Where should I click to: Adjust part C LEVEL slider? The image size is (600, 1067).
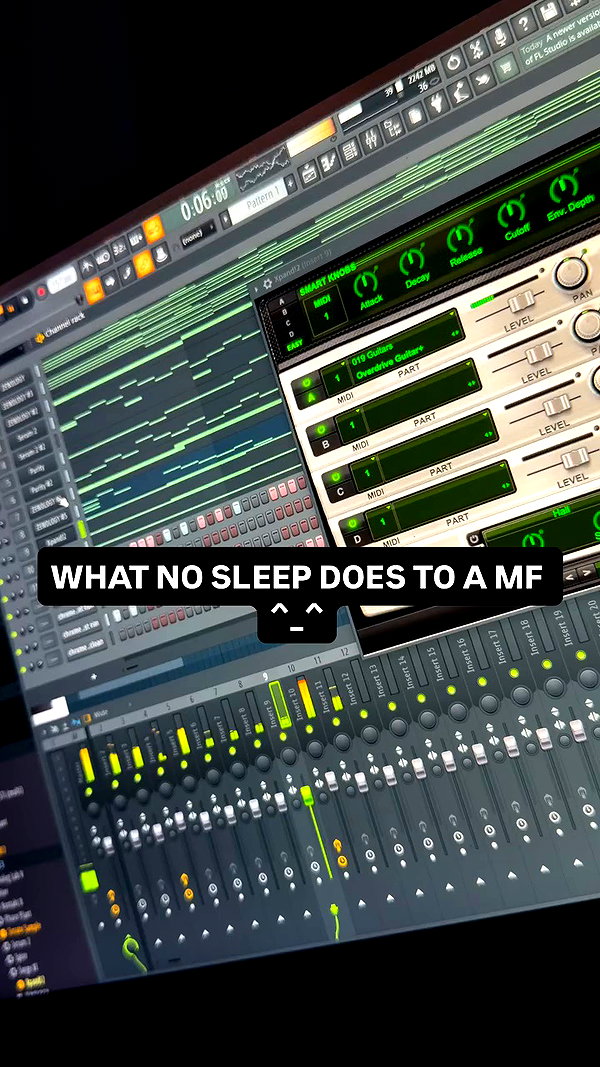click(556, 405)
